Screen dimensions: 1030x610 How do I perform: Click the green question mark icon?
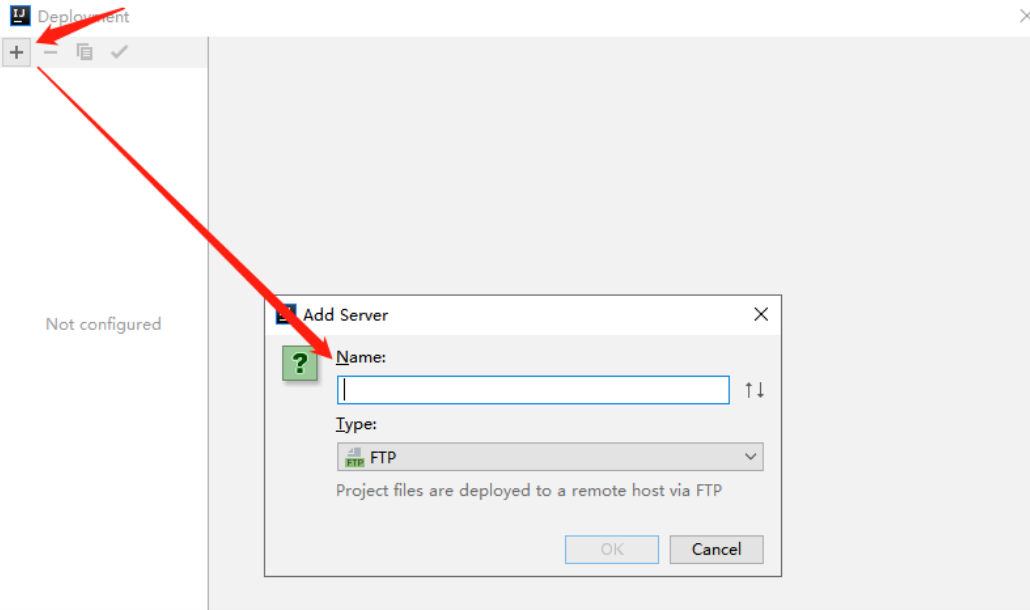[299, 363]
